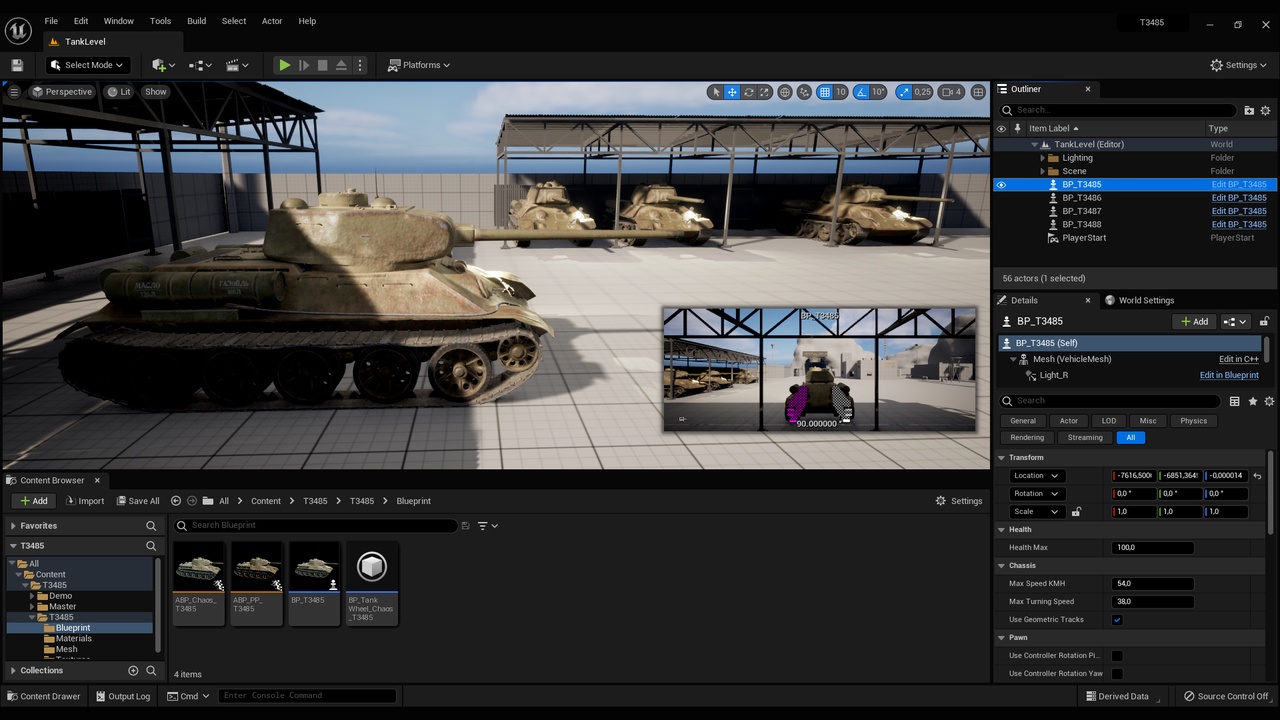
Task: Activate the scale gizmo tool
Action: click(765, 92)
